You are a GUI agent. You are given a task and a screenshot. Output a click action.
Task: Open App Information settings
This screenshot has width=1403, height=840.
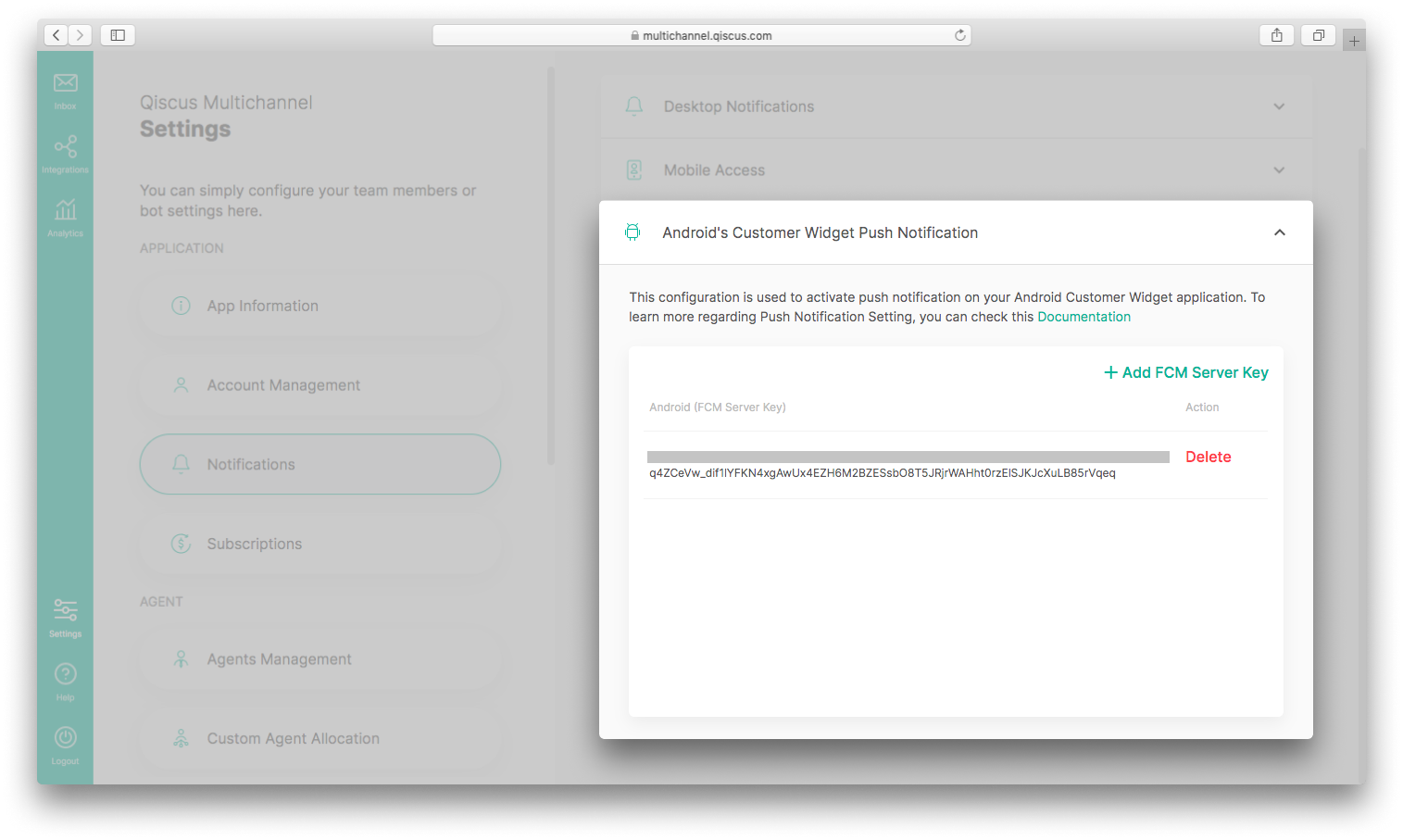pos(320,306)
